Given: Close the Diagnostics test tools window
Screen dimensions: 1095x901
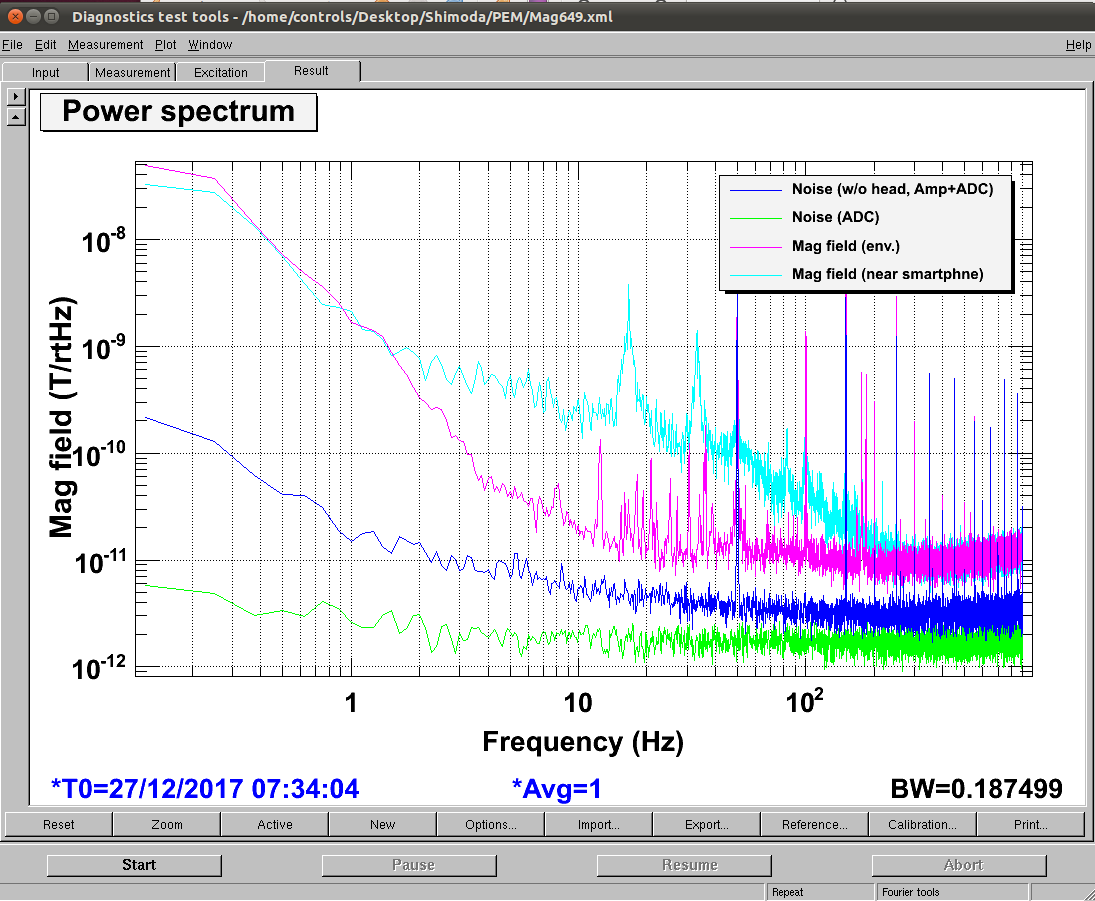Looking at the screenshot, I should [14, 17].
